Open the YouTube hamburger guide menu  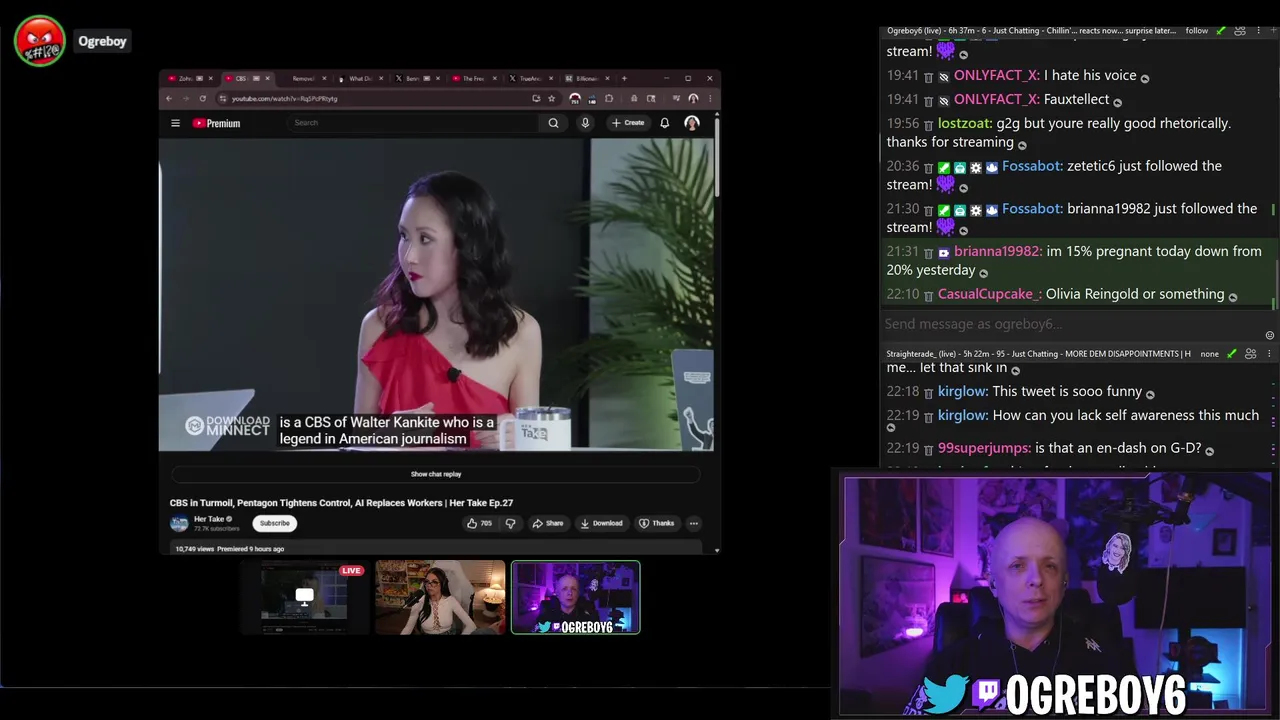point(175,123)
